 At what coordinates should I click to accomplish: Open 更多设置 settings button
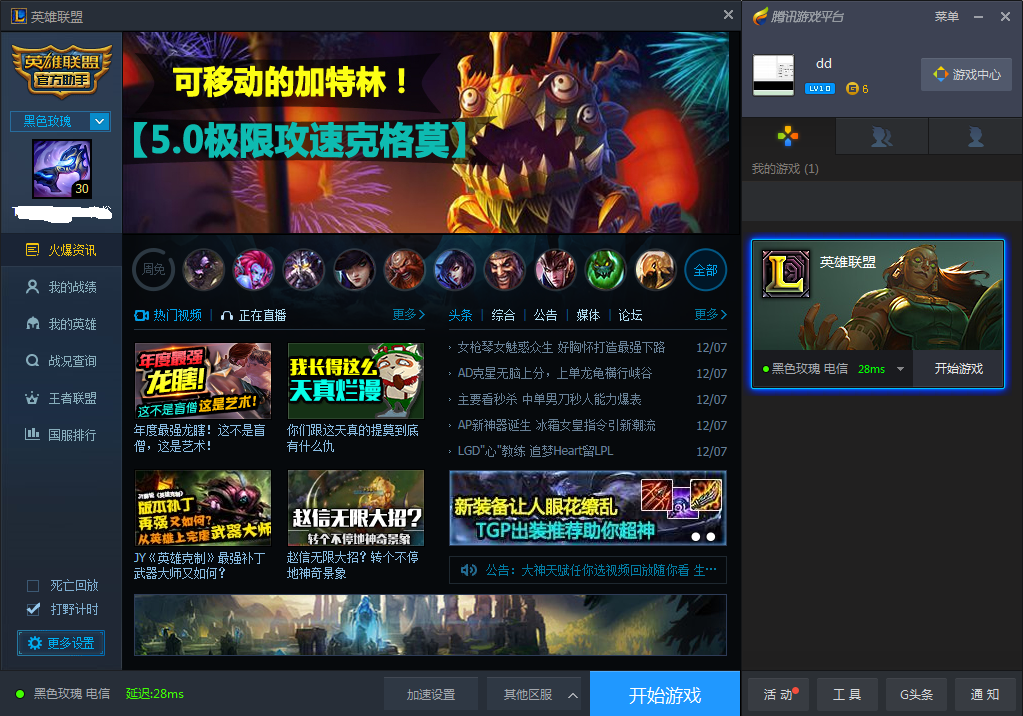click(x=61, y=643)
